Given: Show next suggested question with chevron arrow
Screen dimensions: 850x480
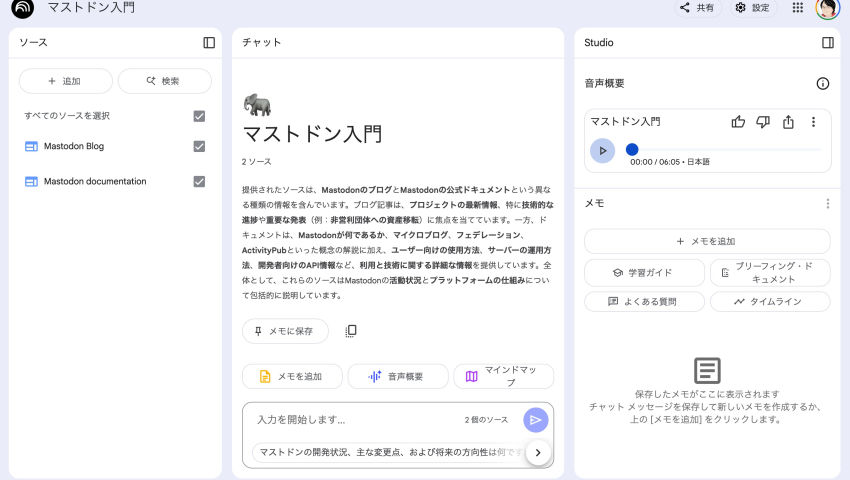Looking at the screenshot, I should 538,453.
